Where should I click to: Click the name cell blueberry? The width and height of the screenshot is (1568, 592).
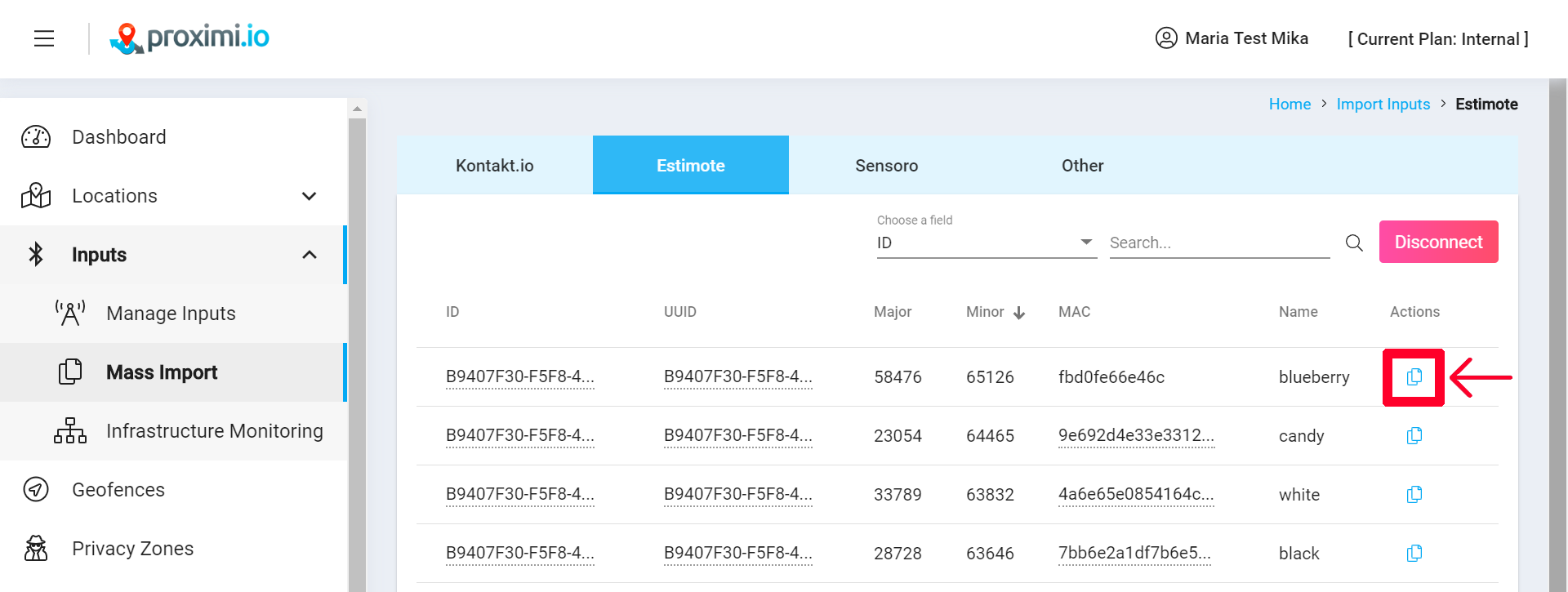pos(1314,377)
